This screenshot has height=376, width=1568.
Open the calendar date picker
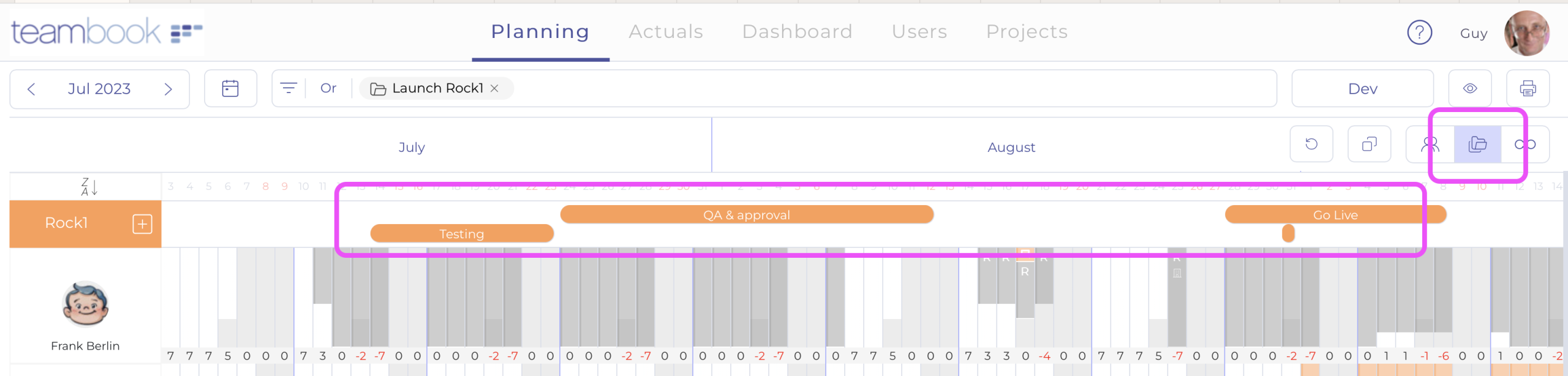tap(230, 89)
